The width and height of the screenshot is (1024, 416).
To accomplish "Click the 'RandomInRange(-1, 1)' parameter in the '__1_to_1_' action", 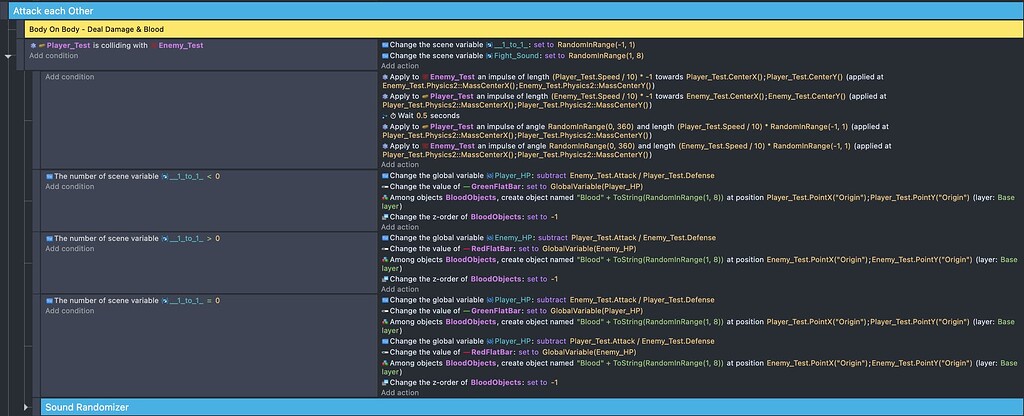I will coord(596,45).
